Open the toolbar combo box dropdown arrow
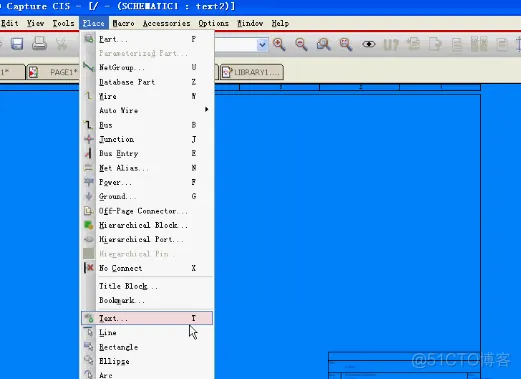 point(262,44)
